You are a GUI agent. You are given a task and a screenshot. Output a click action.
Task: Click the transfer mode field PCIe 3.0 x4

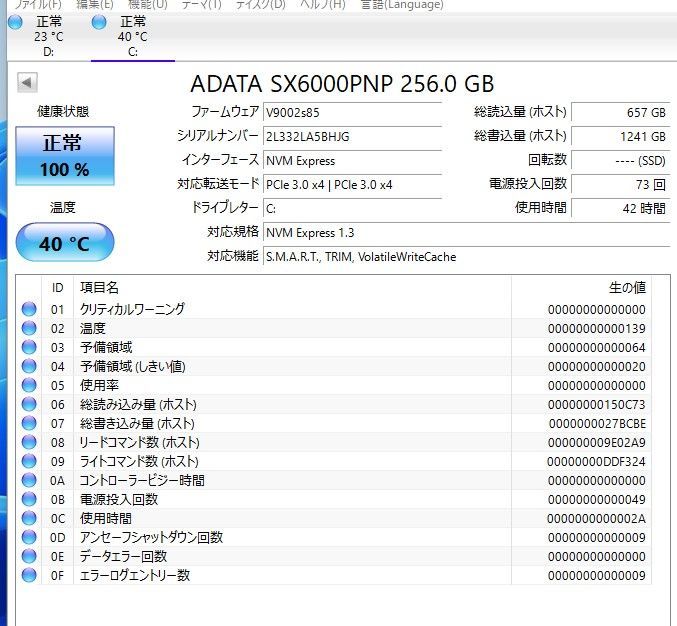[x=352, y=185]
